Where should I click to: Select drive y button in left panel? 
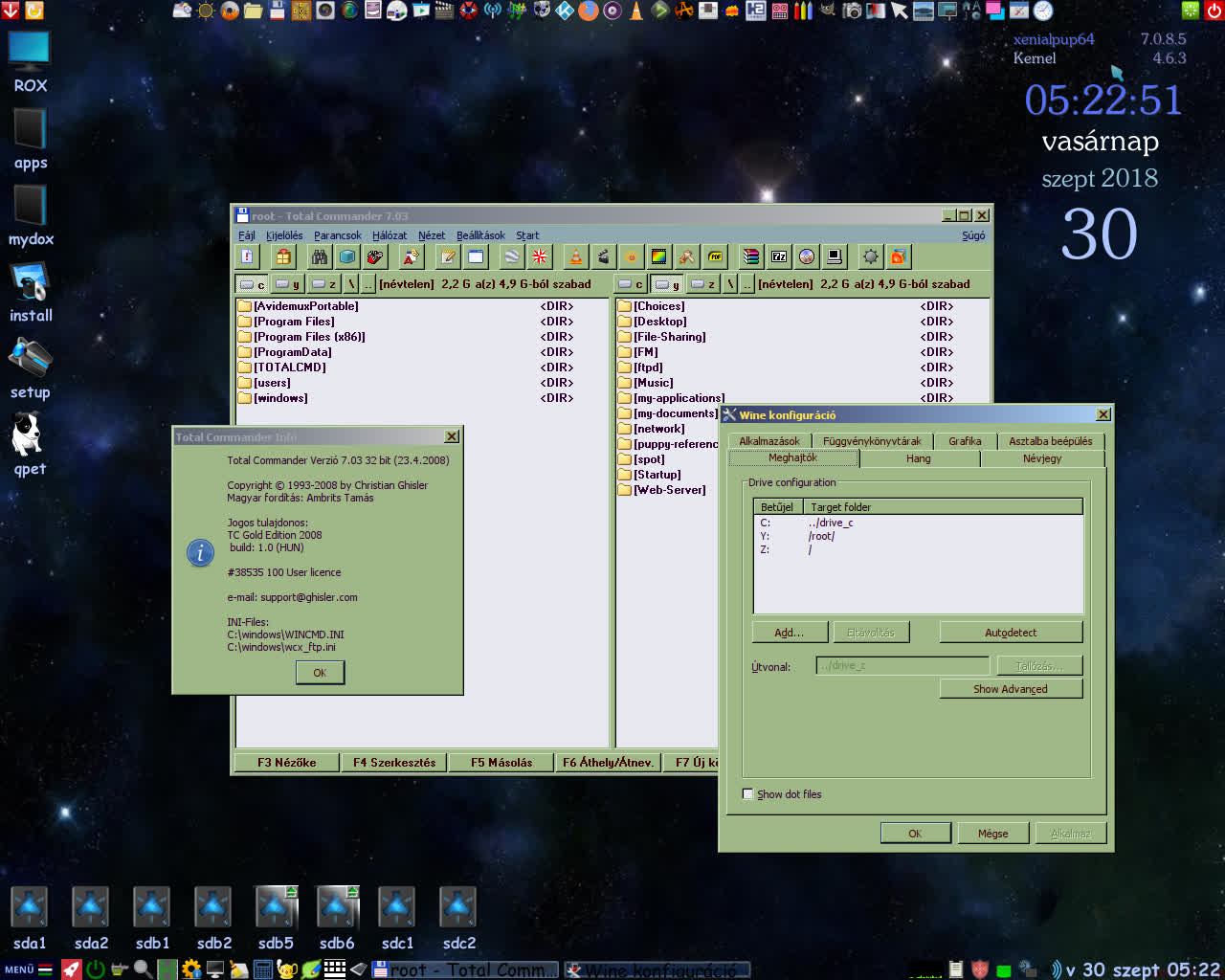click(x=288, y=284)
